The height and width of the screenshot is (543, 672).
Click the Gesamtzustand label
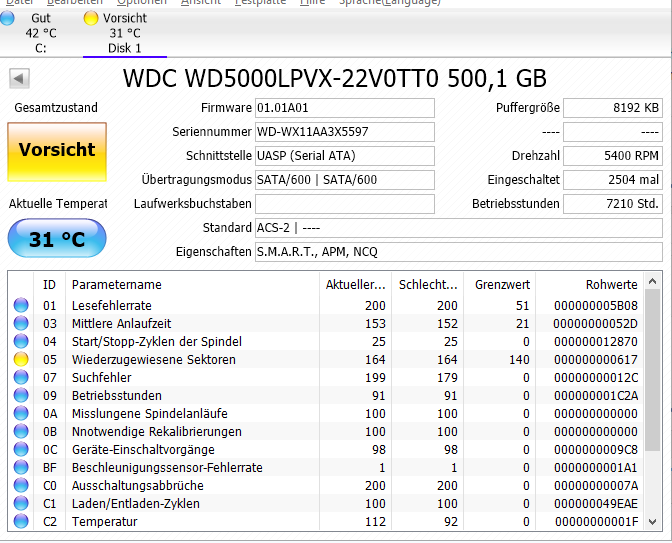(x=56, y=108)
